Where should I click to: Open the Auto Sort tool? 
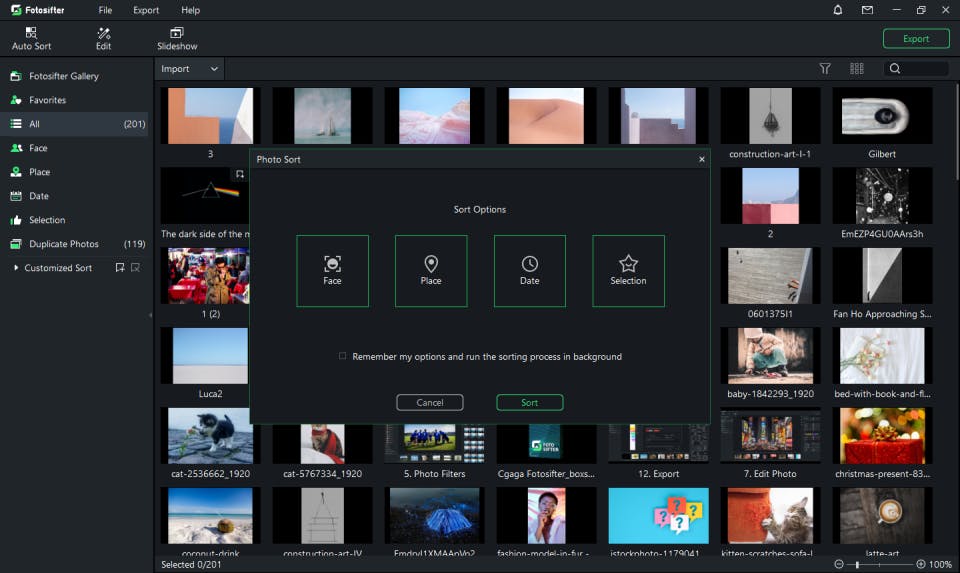pyautogui.click(x=31, y=39)
